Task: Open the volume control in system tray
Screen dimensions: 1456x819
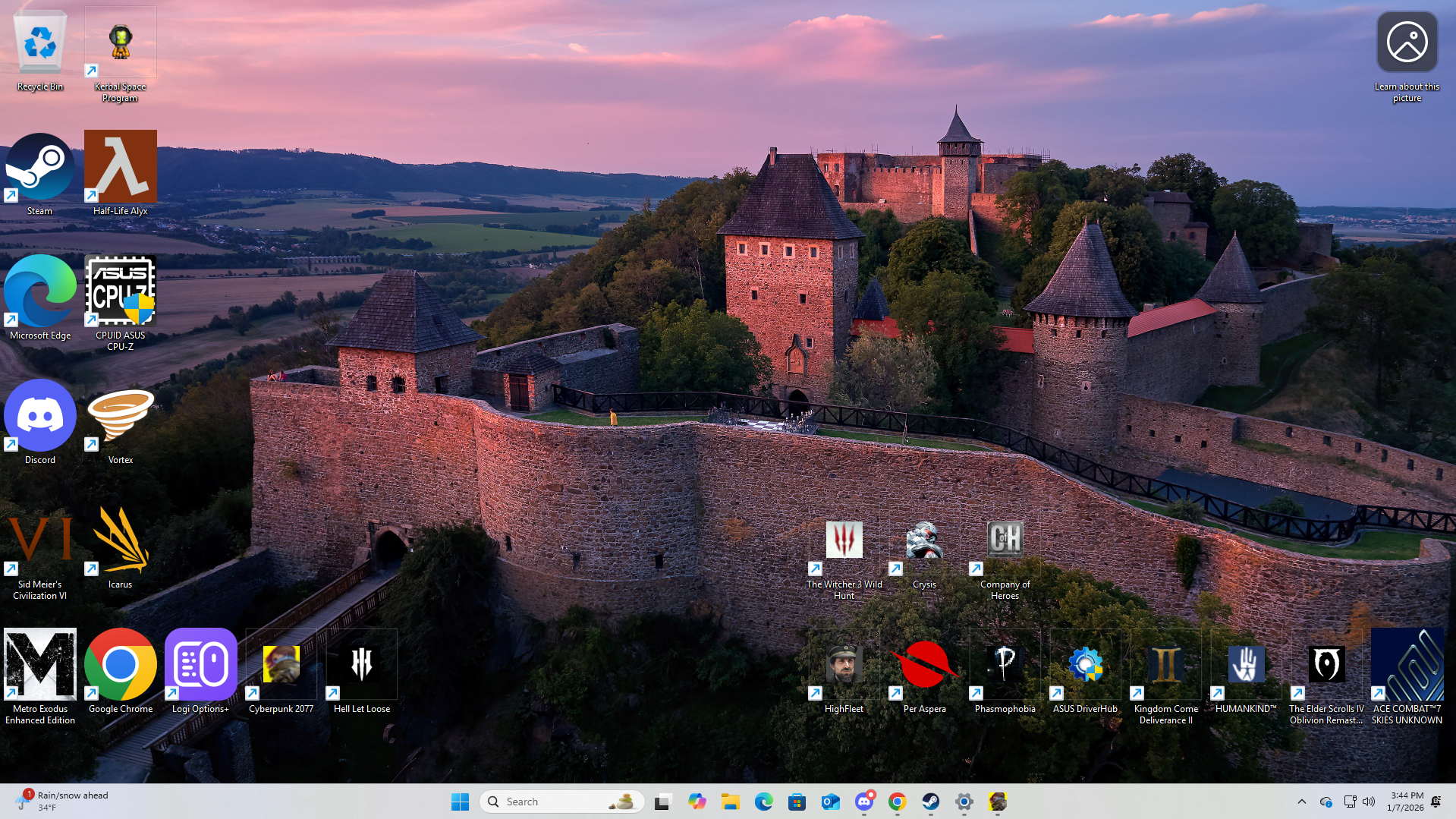Action: [1369, 802]
